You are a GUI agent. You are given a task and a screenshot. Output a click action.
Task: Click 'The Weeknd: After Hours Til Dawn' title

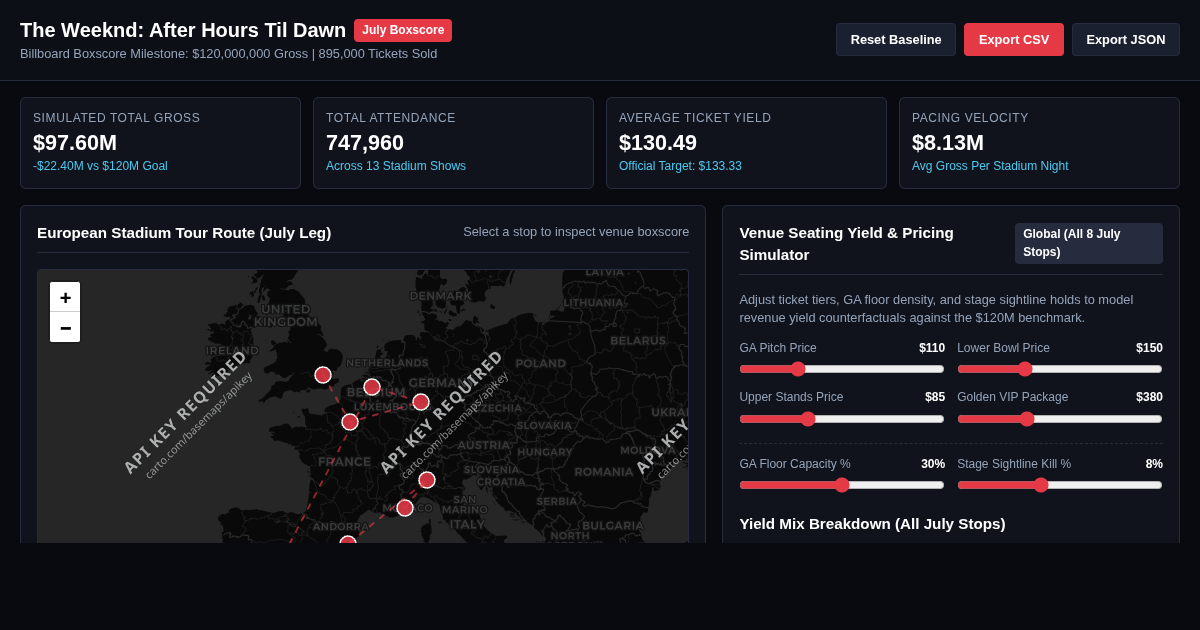click(x=183, y=30)
